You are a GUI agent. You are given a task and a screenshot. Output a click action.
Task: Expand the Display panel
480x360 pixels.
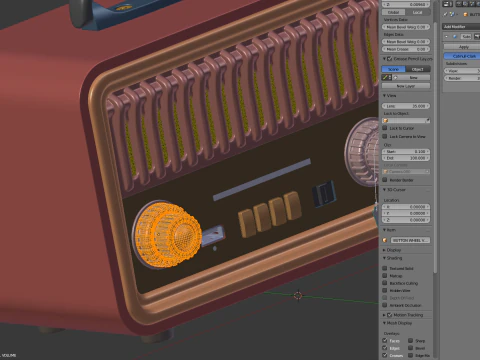pos(384,250)
